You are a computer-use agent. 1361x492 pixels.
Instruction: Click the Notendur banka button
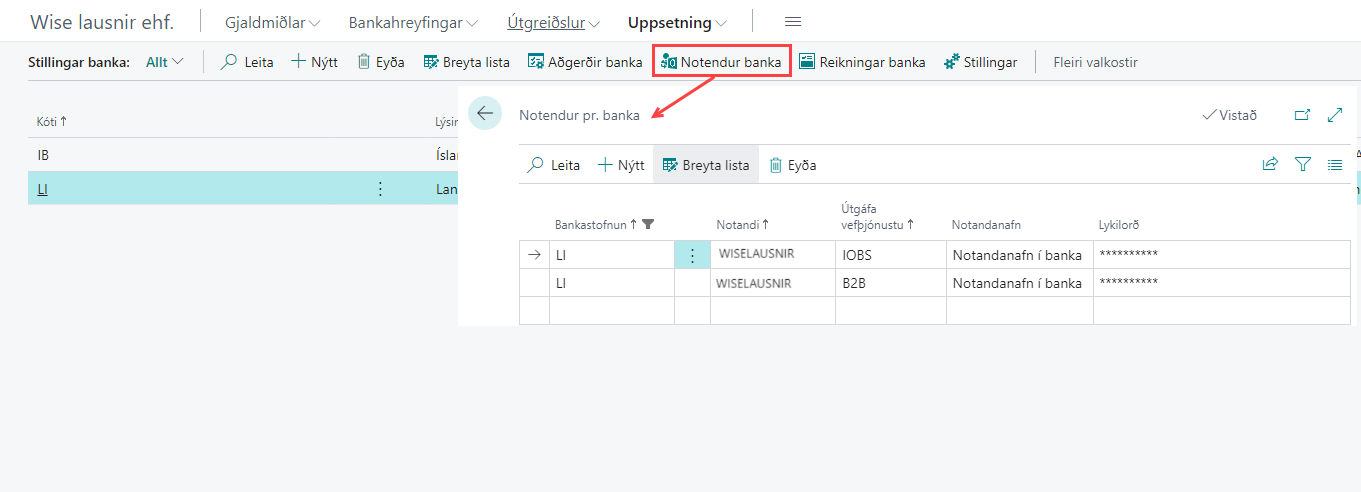coord(721,62)
